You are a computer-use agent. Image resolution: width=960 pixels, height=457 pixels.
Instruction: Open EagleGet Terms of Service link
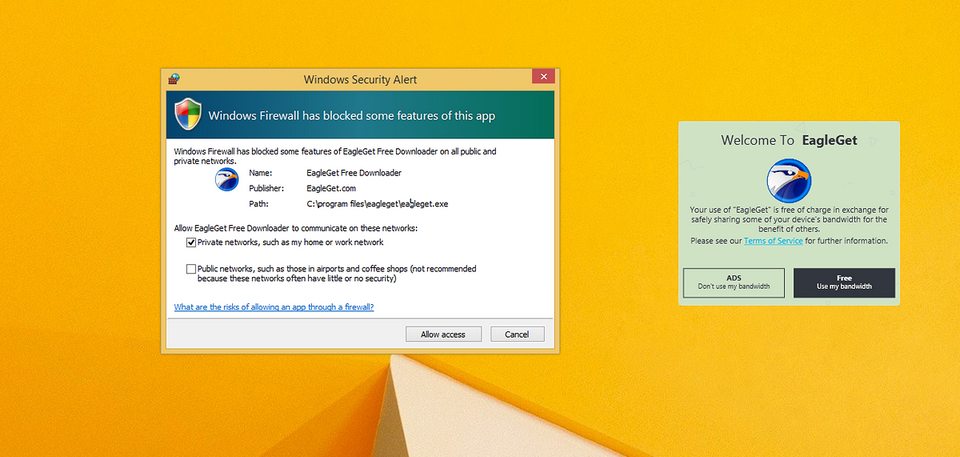(x=773, y=241)
